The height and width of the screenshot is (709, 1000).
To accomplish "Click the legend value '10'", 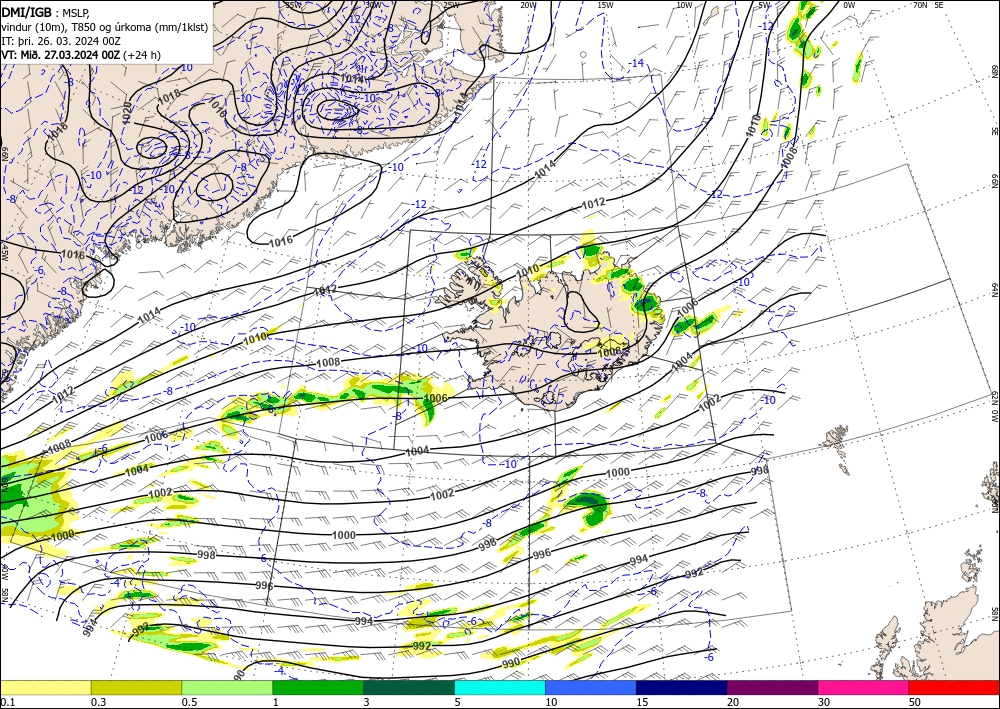I will tap(551, 702).
